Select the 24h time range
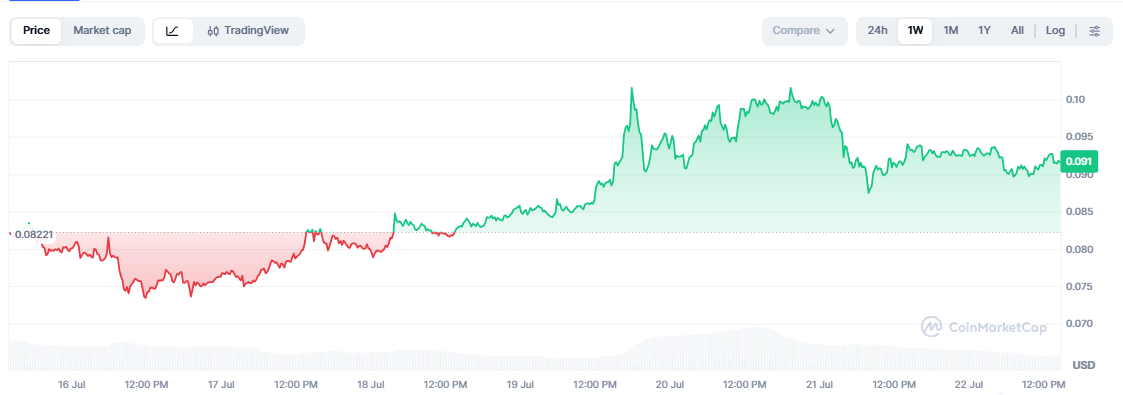The height and width of the screenshot is (395, 1123). pyautogui.click(x=877, y=31)
